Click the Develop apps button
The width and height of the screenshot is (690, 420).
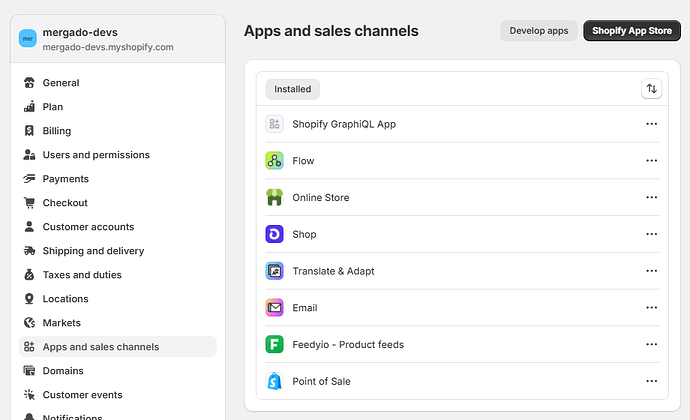click(x=539, y=31)
